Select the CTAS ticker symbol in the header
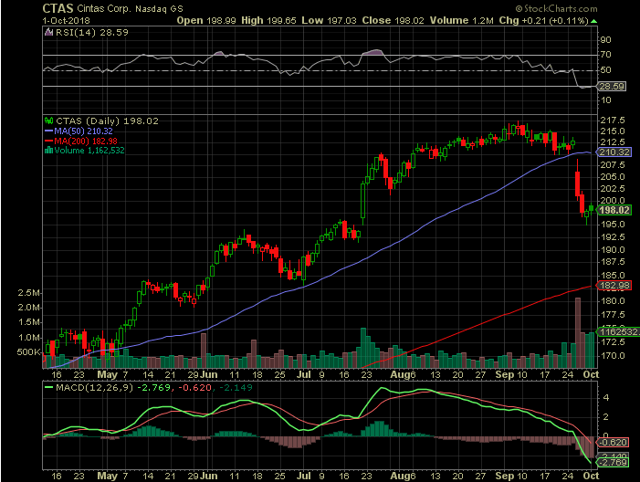This screenshot has width=640, height=482. (58, 9)
